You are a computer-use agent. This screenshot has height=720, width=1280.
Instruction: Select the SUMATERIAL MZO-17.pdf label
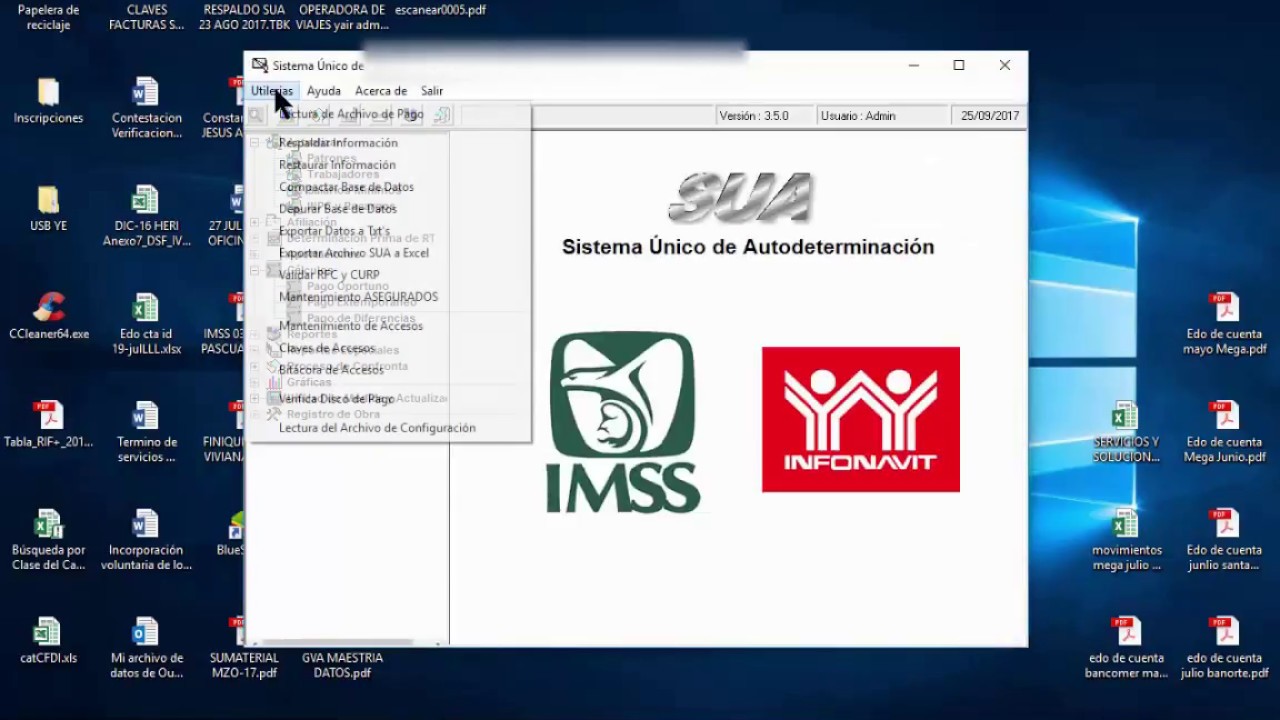(x=244, y=666)
